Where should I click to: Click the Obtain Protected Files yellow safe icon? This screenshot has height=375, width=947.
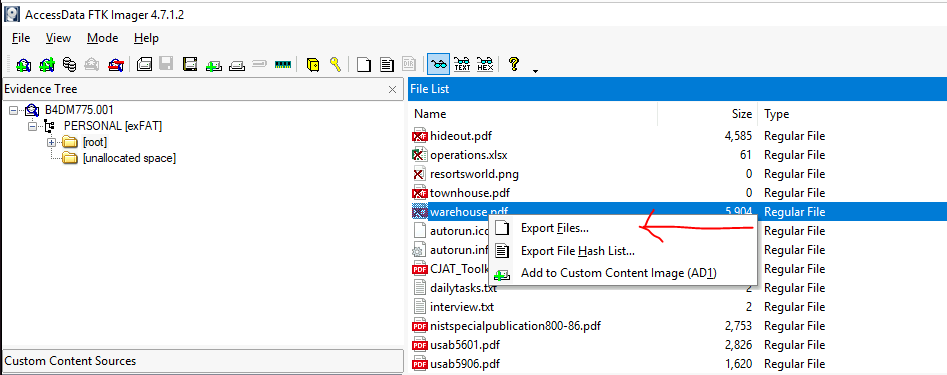313,64
